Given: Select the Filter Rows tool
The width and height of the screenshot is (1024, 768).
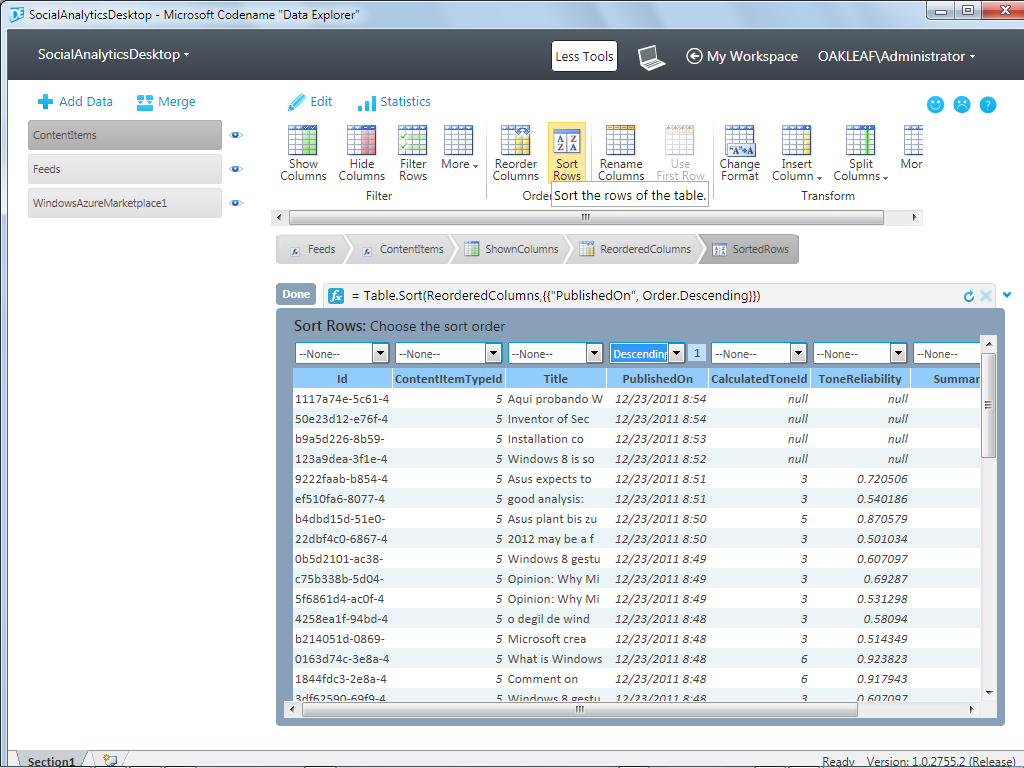Looking at the screenshot, I should 413,153.
